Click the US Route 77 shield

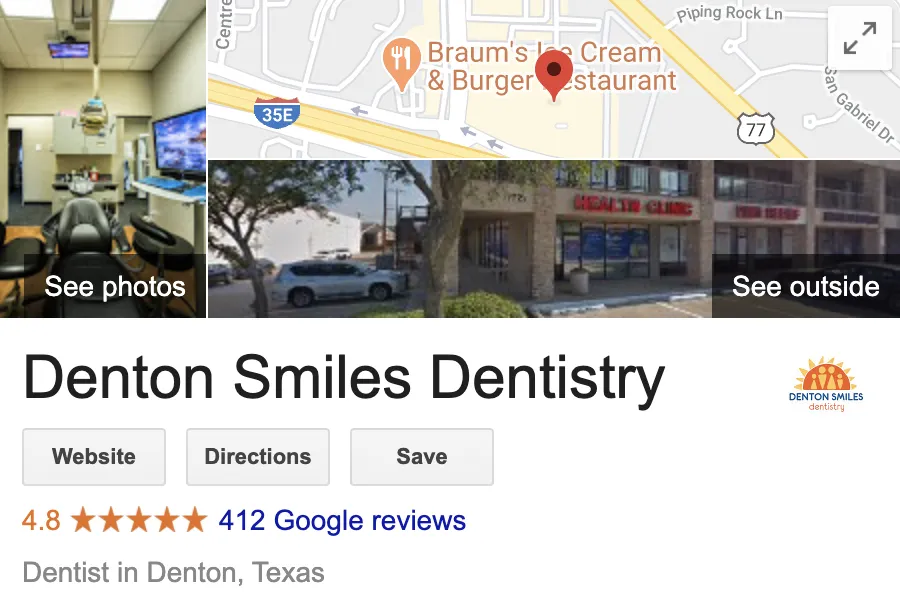pyautogui.click(x=756, y=129)
